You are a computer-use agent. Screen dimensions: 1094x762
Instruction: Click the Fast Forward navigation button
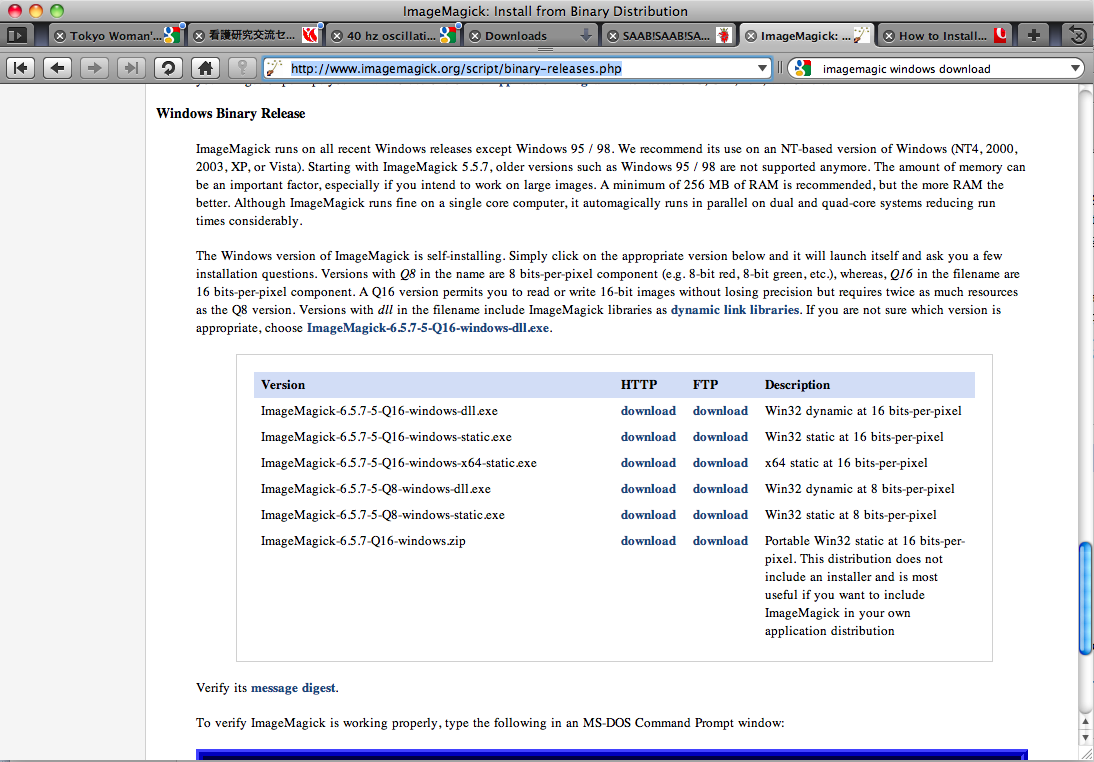click(130, 68)
